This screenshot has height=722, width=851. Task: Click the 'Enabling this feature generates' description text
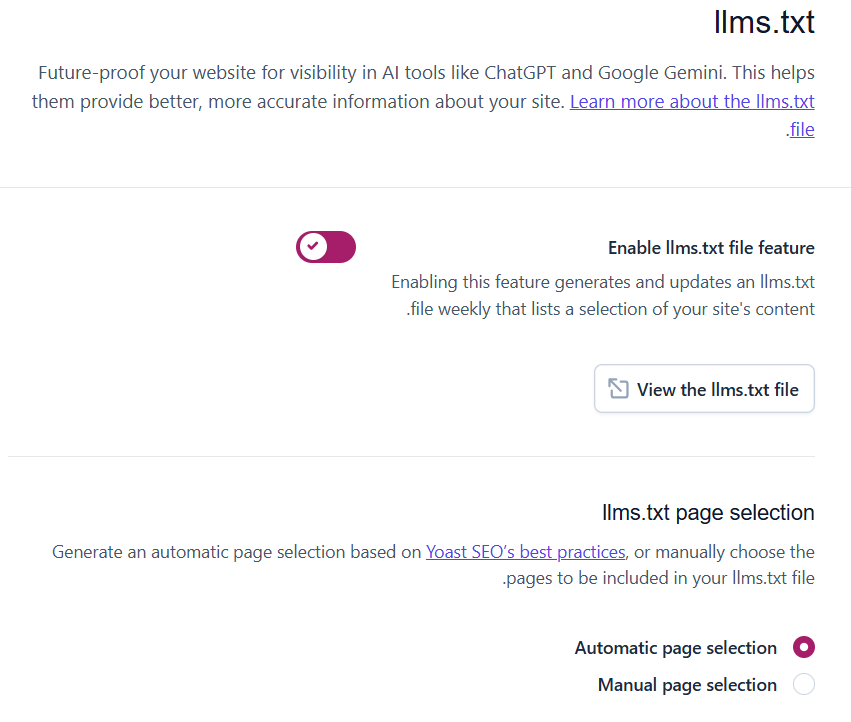(602, 282)
